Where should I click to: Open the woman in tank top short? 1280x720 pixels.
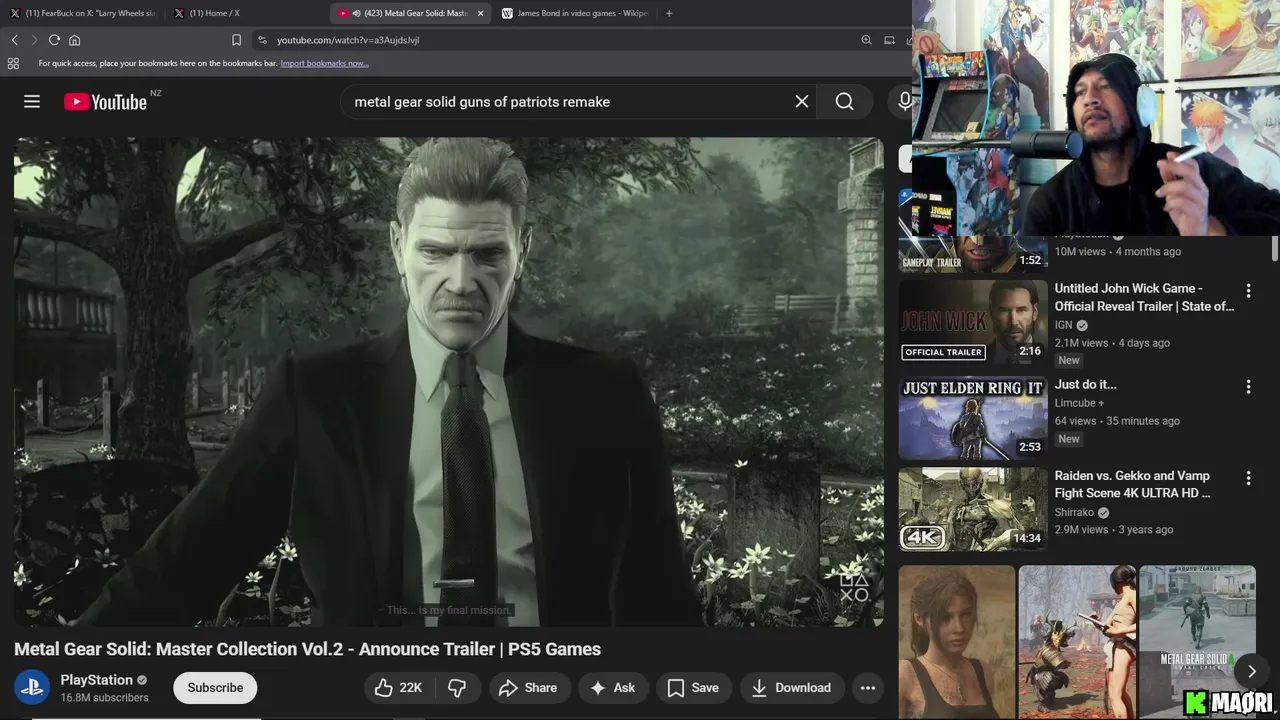(x=957, y=642)
